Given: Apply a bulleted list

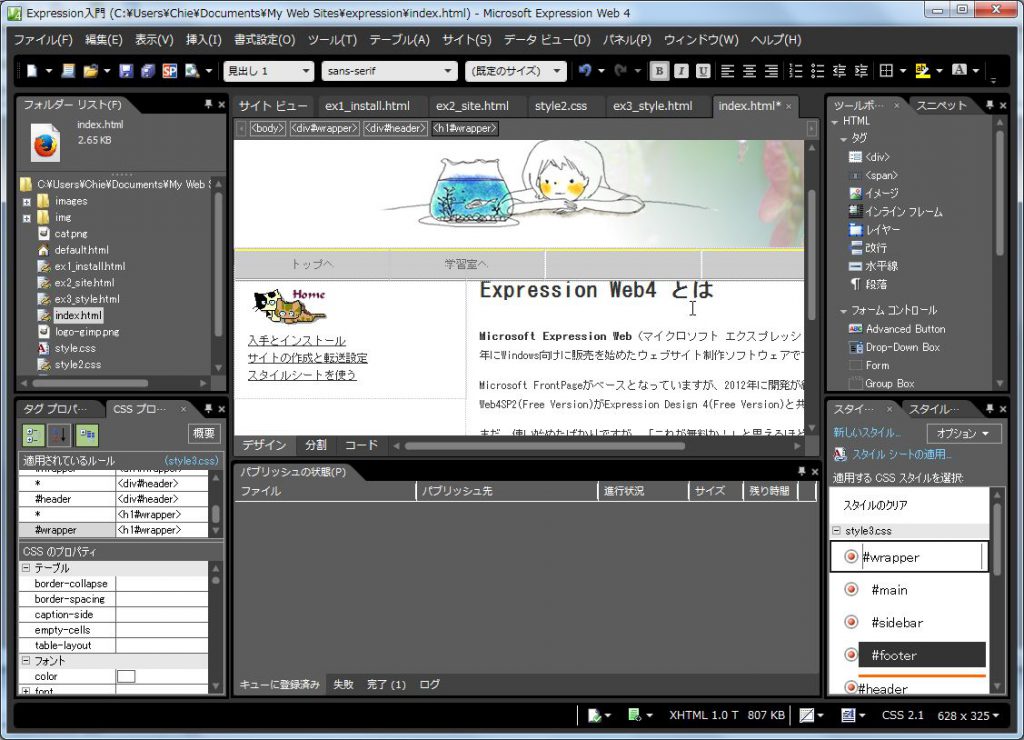Looking at the screenshot, I should click(817, 71).
